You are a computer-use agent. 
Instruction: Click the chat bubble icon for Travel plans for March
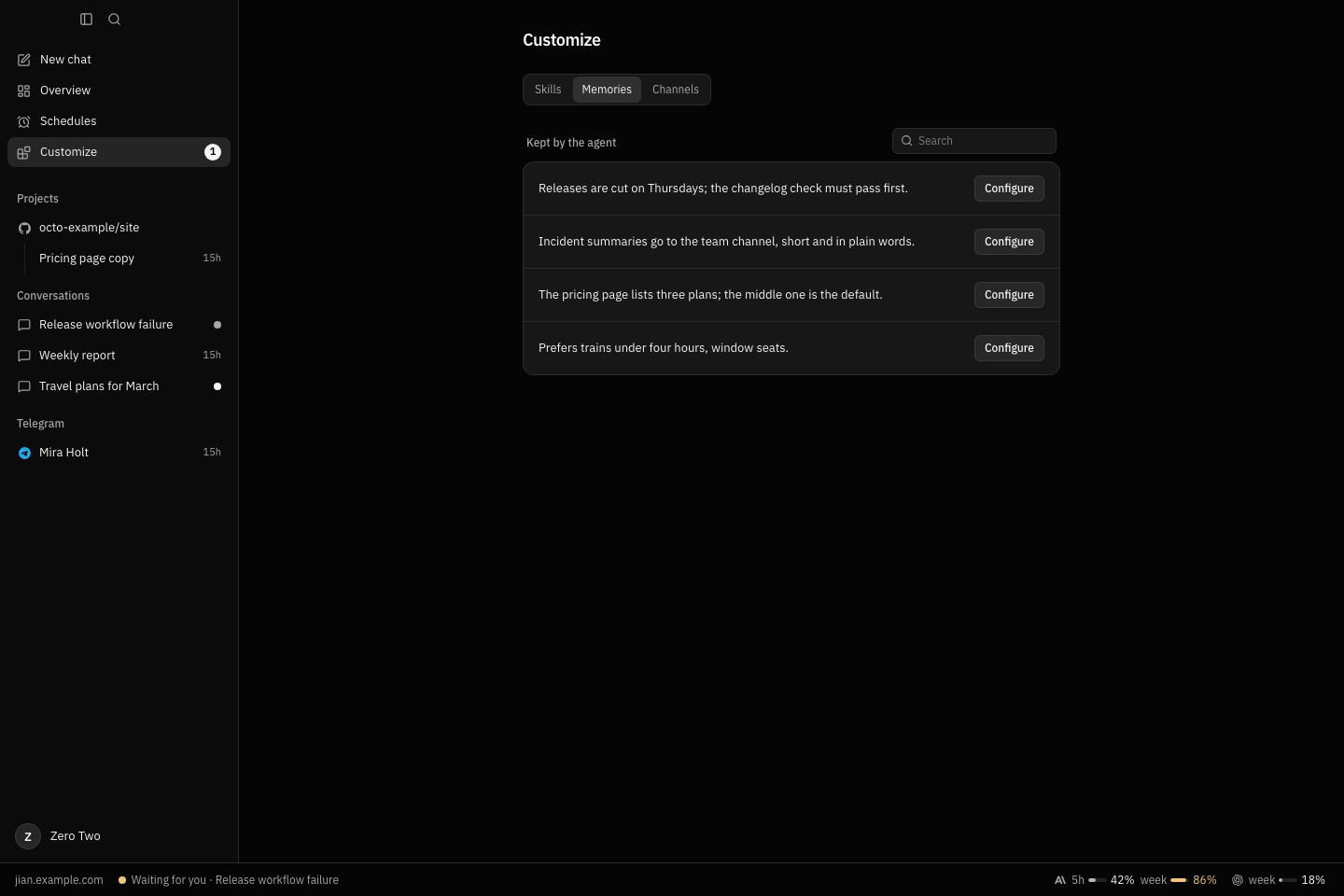click(x=24, y=386)
